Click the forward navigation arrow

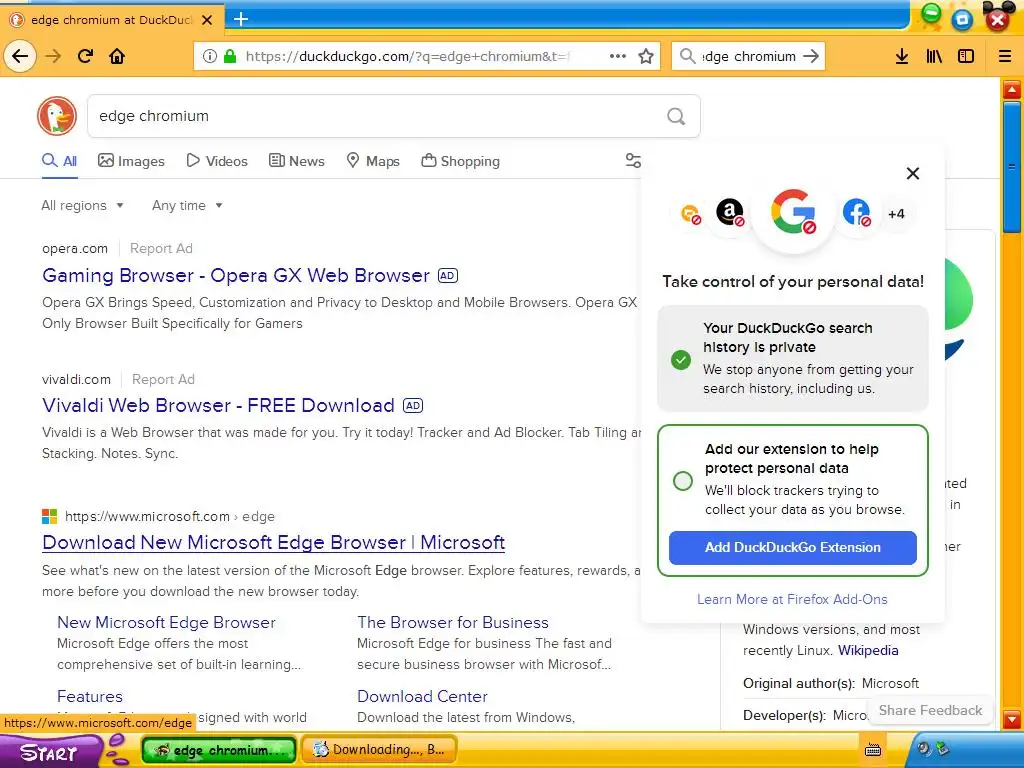(53, 56)
